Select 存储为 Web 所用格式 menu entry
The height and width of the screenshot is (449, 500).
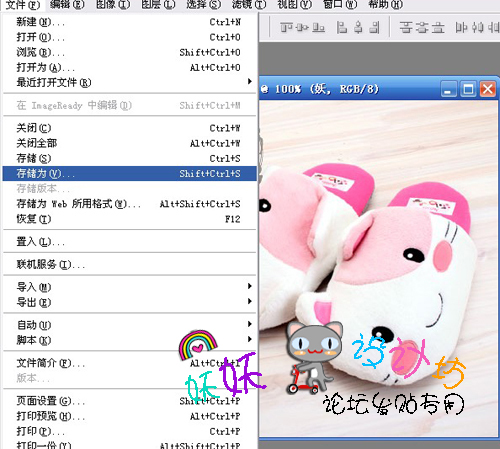click(129, 204)
